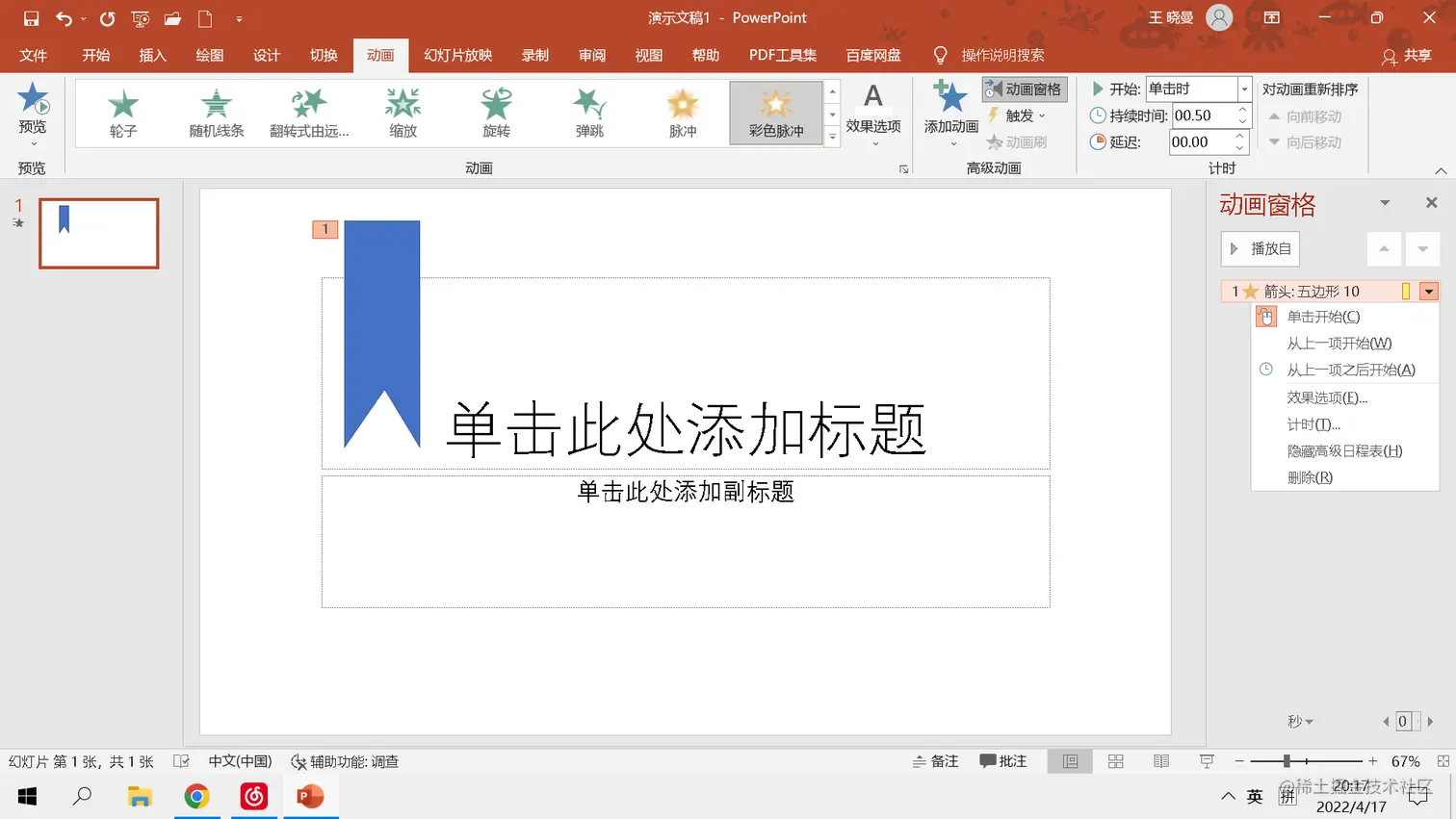Choose 从上一项开始(W) from the context menu
The image size is (1456, 819).
1345,344
